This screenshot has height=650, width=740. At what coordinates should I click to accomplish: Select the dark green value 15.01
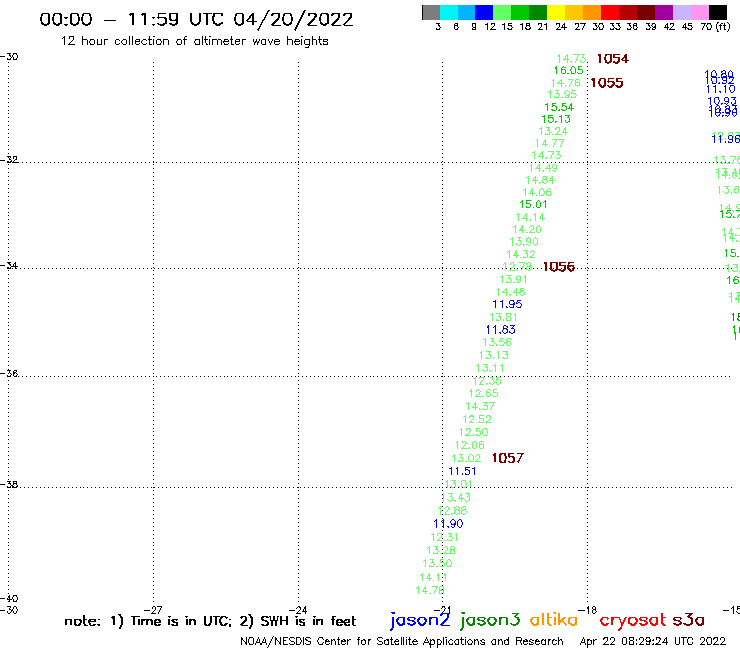(x=533, y=205)
